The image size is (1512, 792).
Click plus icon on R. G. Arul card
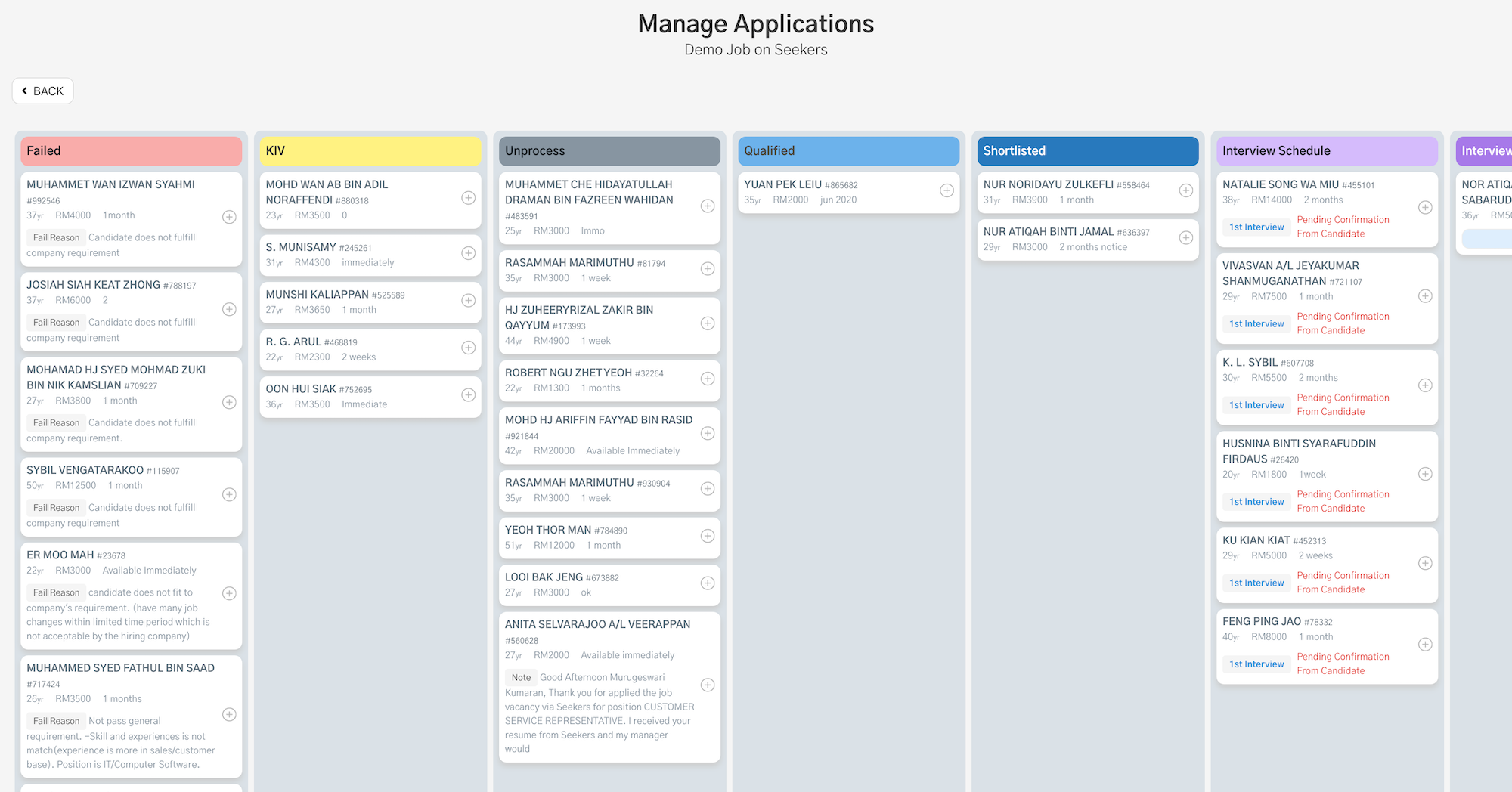(x=469, y=348)
